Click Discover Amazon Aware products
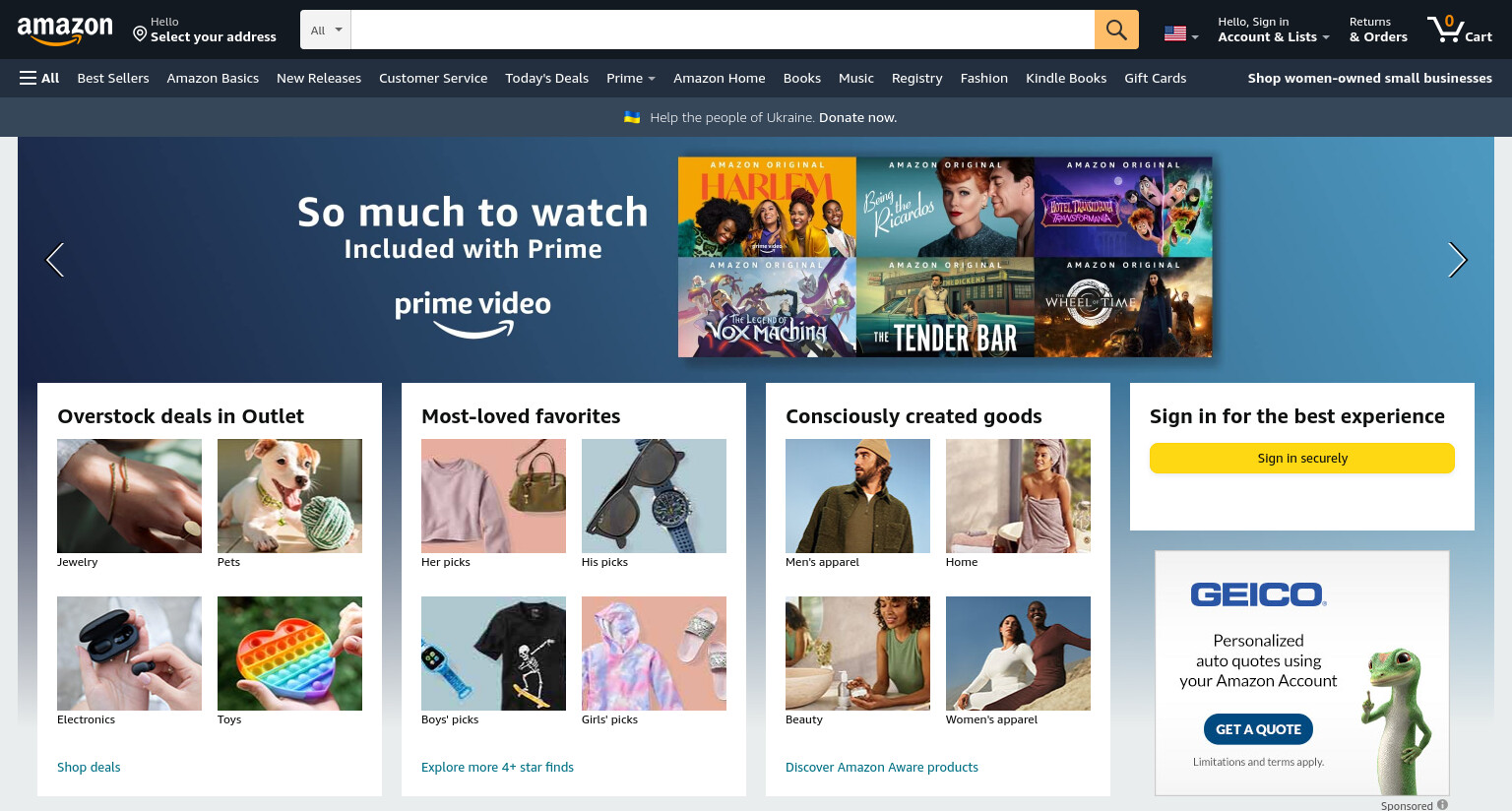This screenshot has width=1512, height=811. [x=882, y=767]
